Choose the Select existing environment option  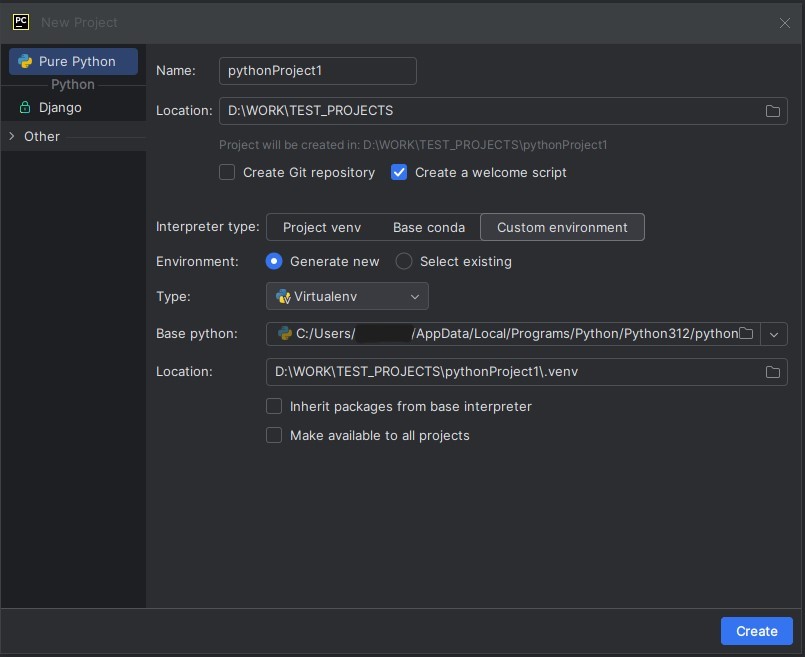[404, 261]
